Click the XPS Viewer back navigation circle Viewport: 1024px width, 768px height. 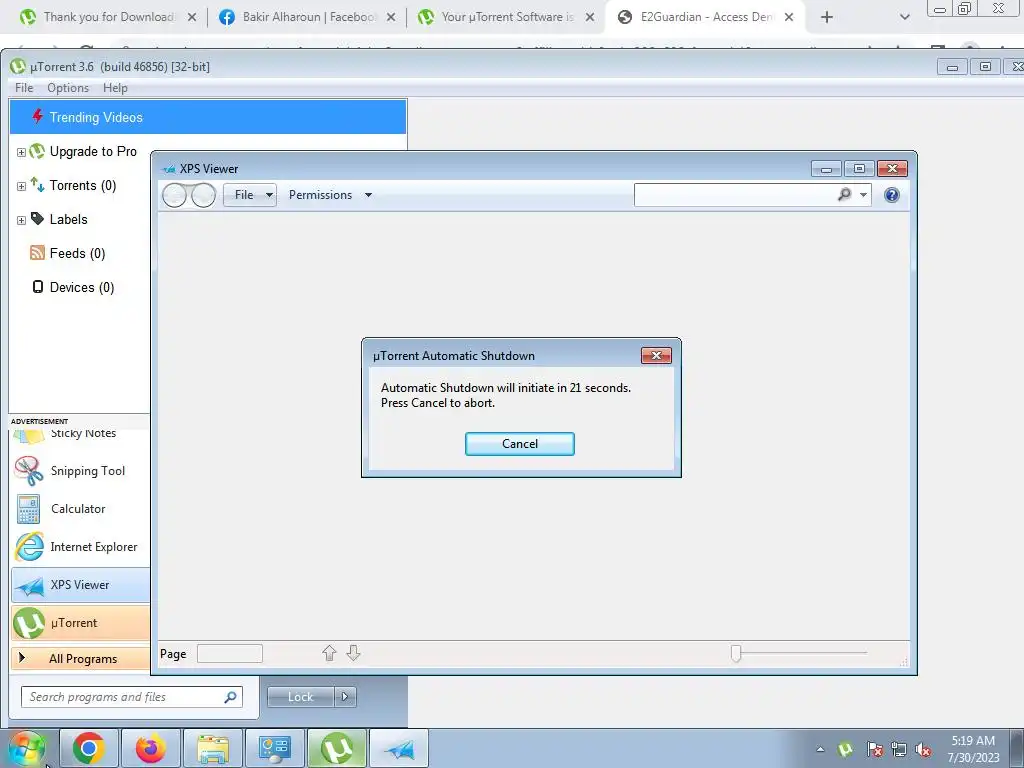[x=174, y=195]
